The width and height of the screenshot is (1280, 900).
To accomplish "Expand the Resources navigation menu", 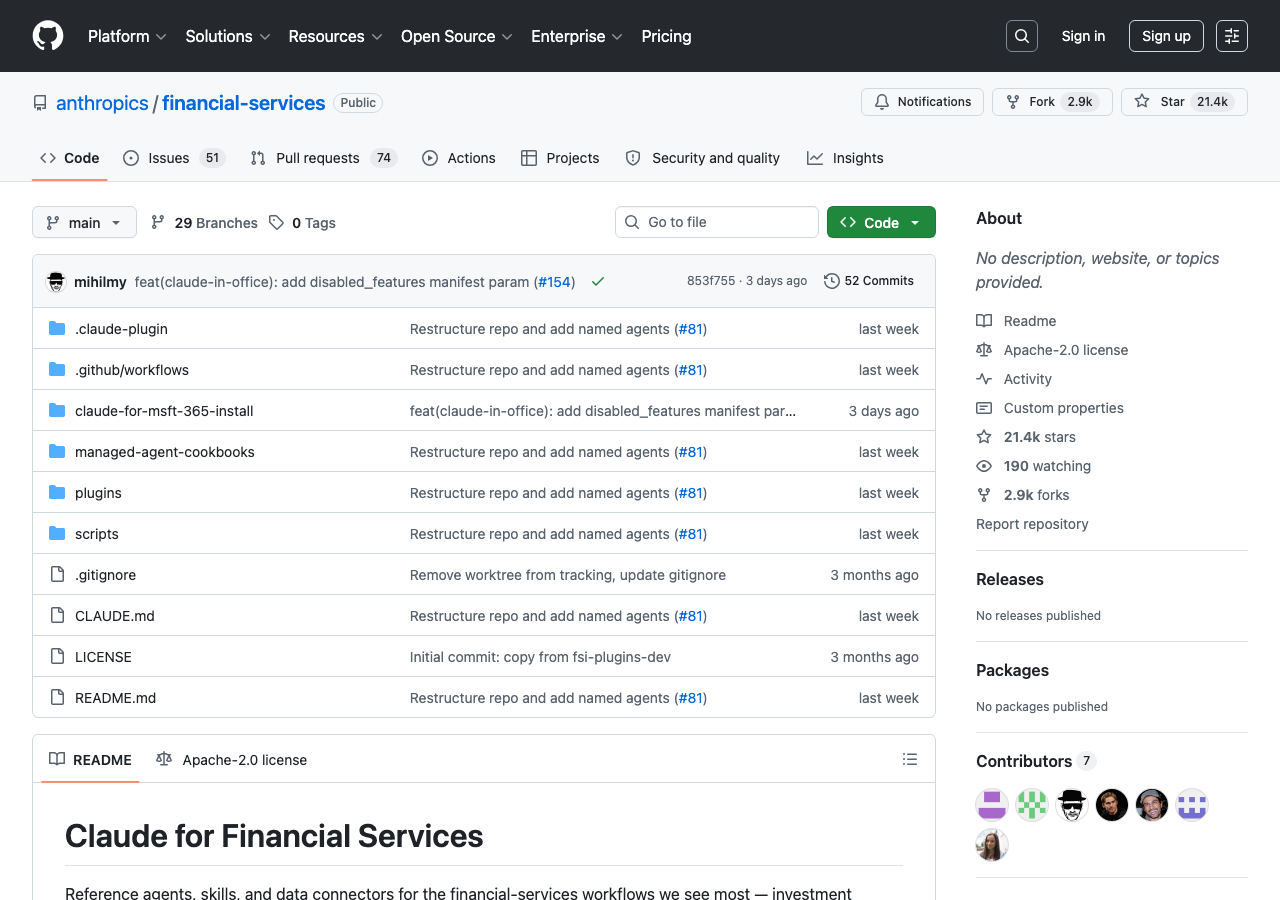I will [335, 36].
